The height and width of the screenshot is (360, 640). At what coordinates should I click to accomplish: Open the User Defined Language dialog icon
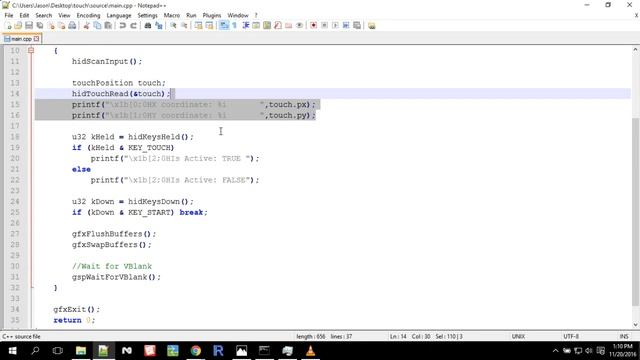(x=256, y=25)
